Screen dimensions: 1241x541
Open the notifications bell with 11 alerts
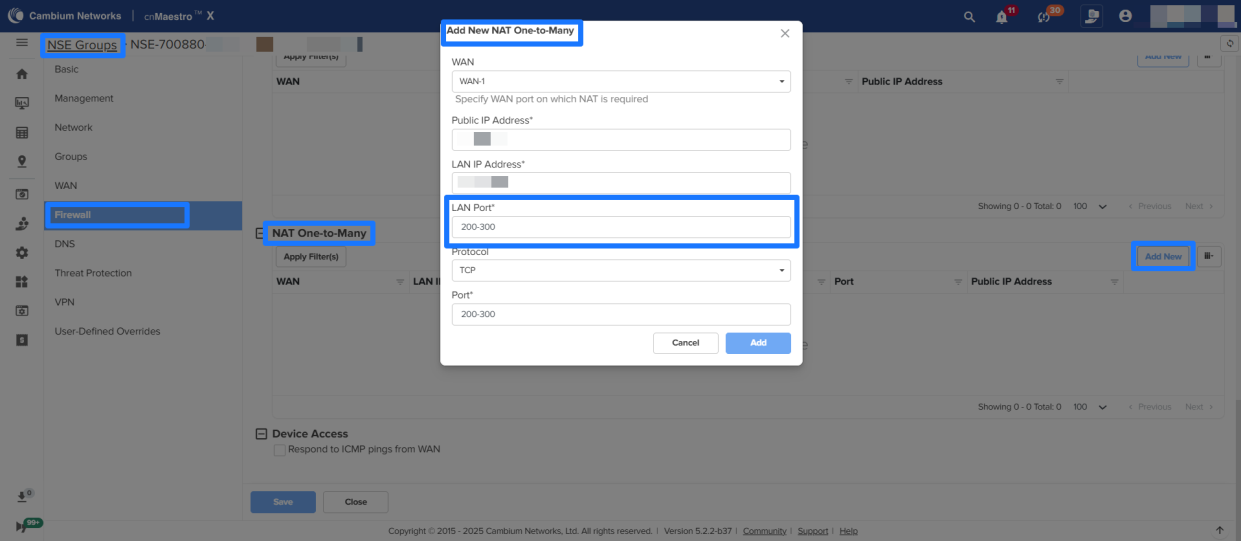1002,16
